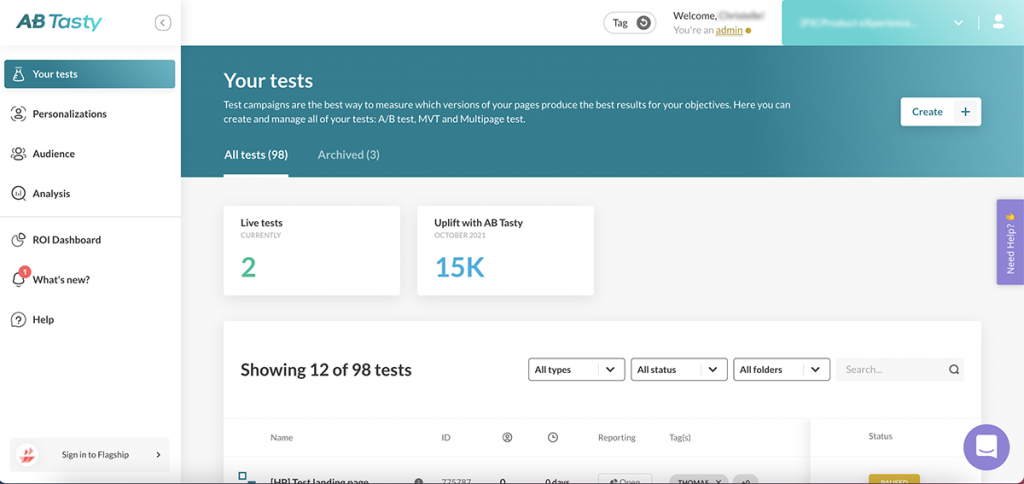The image size is (1024, 484).
Task: Click the admin role link
Action: click(x=729, y=30)
